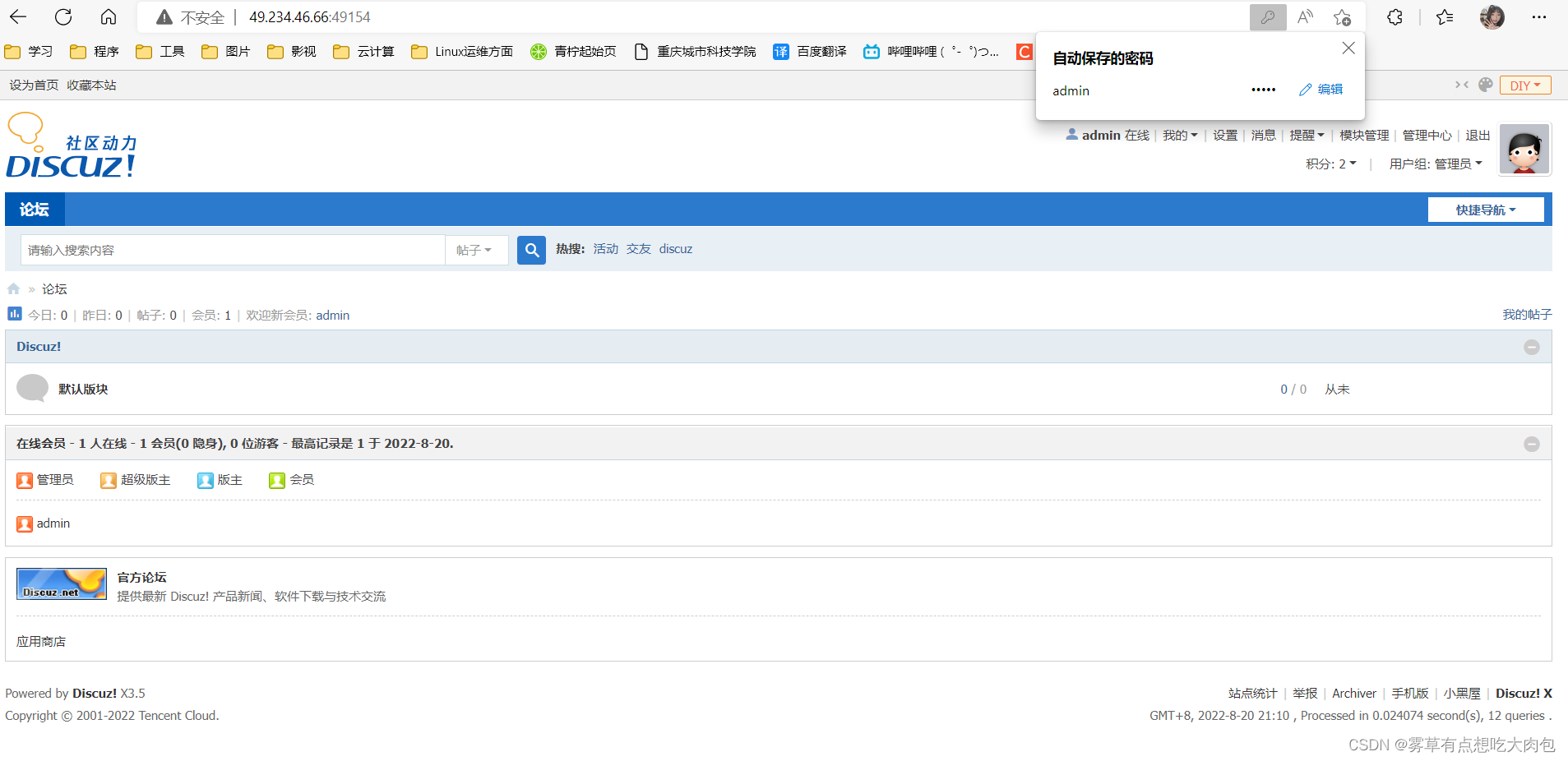Click the saved password key icon

tap(1268, 17)
